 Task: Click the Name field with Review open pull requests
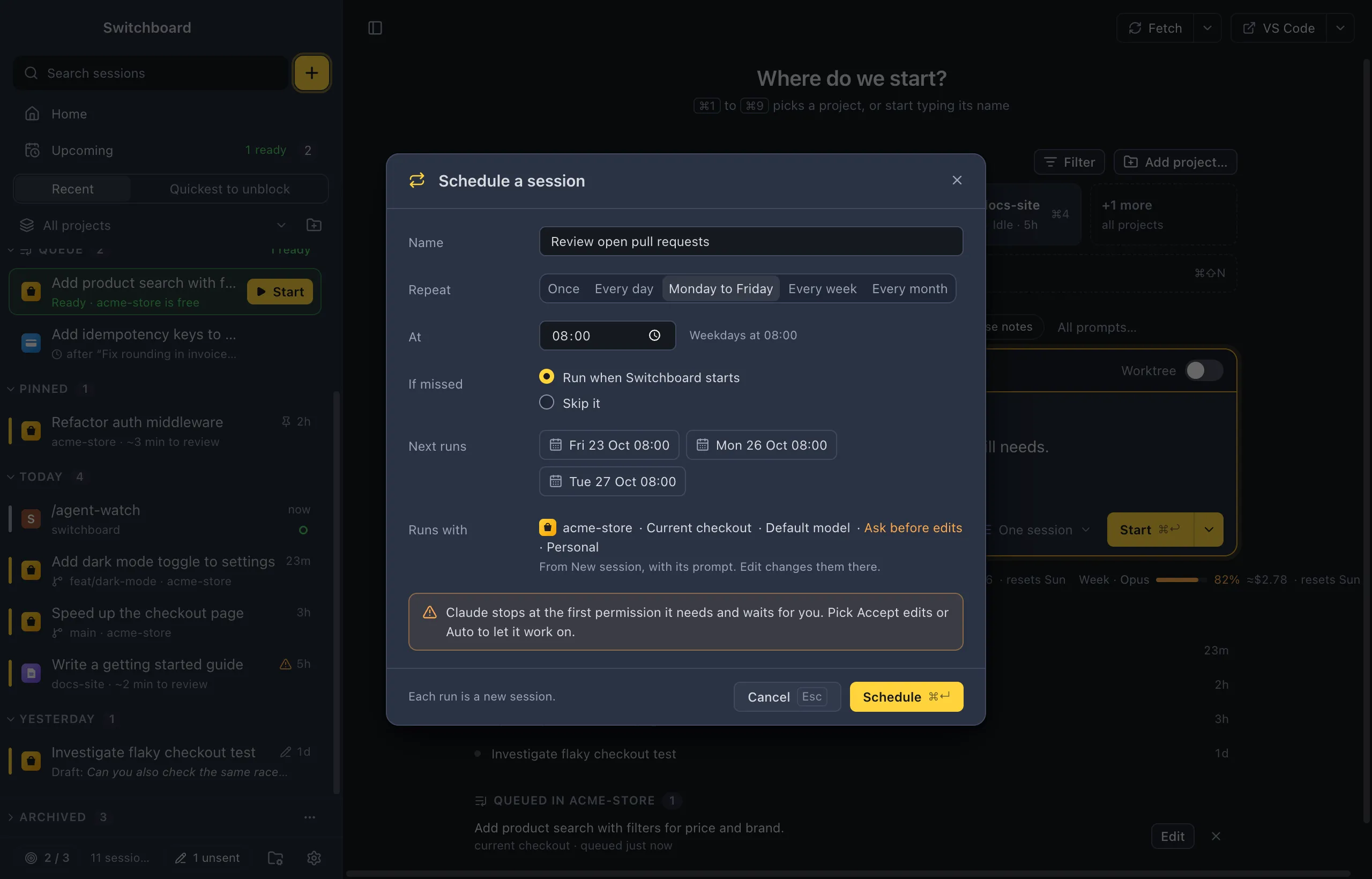(751, 241)
